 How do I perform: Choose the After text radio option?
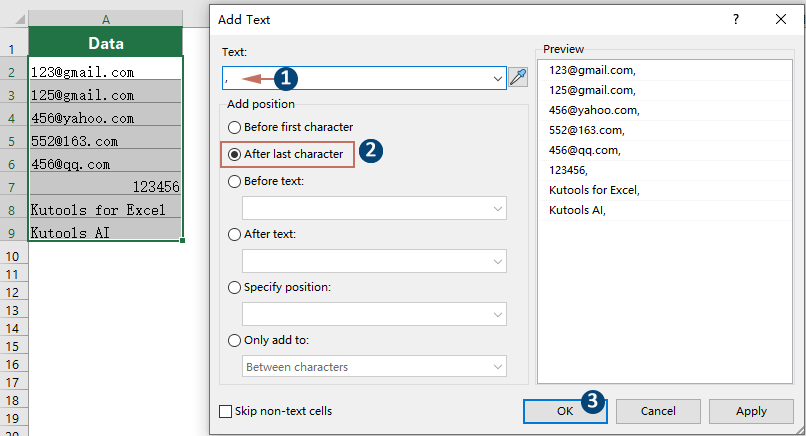tap(235, 234)
